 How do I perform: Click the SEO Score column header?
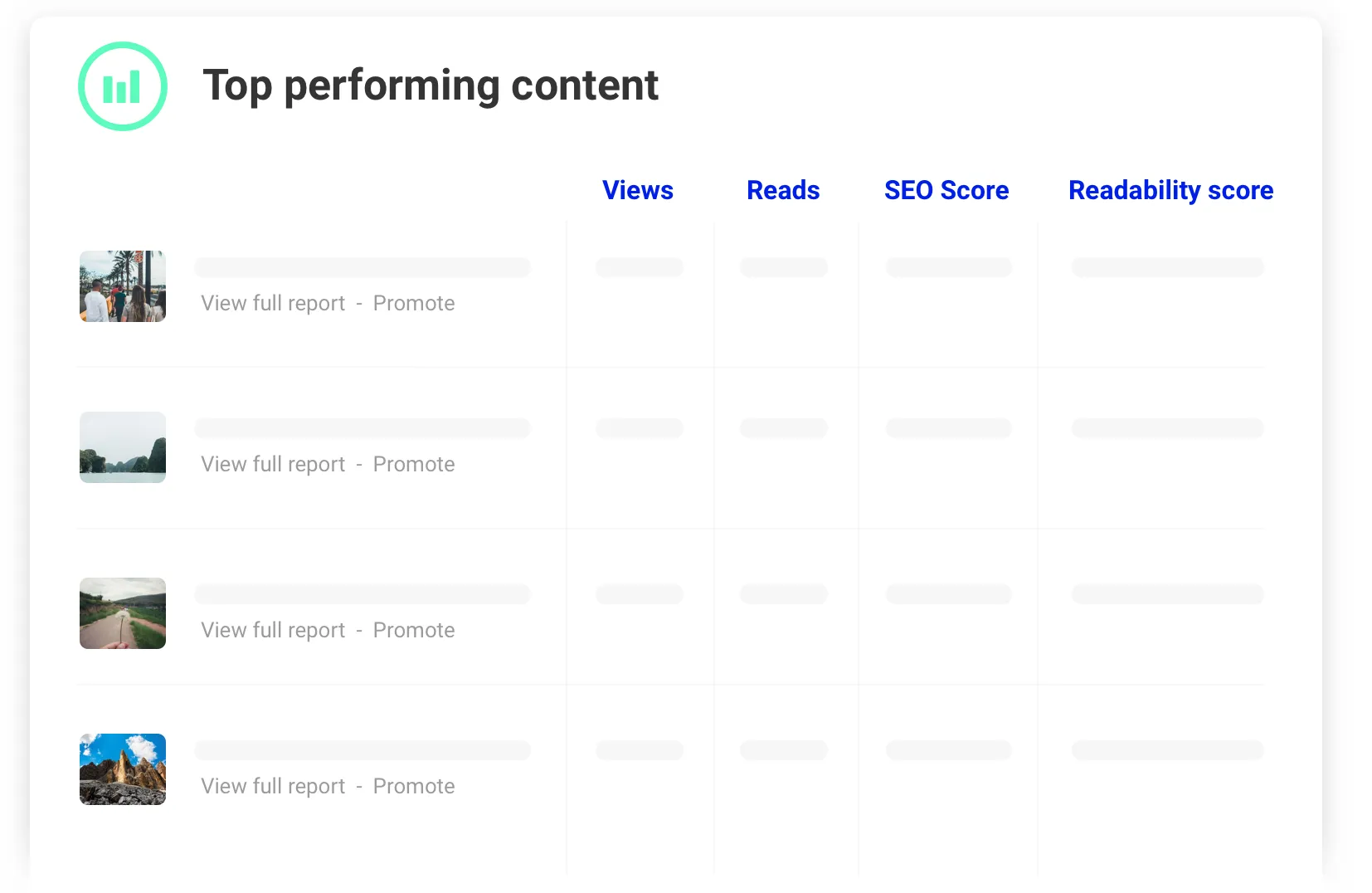click(x=946, y=190)
